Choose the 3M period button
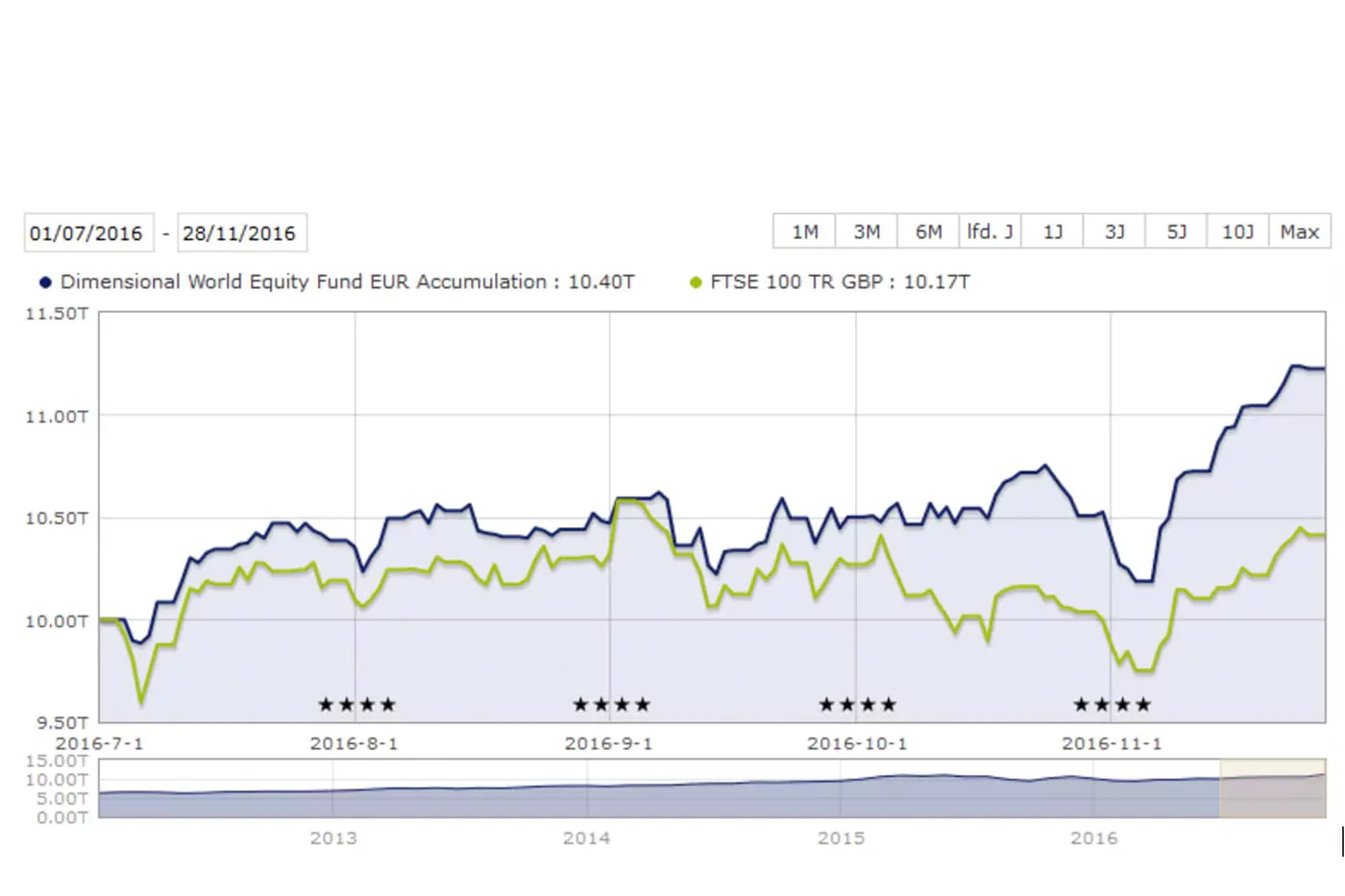The width and height of the screenshot is (1345, 896). (866, 231)
